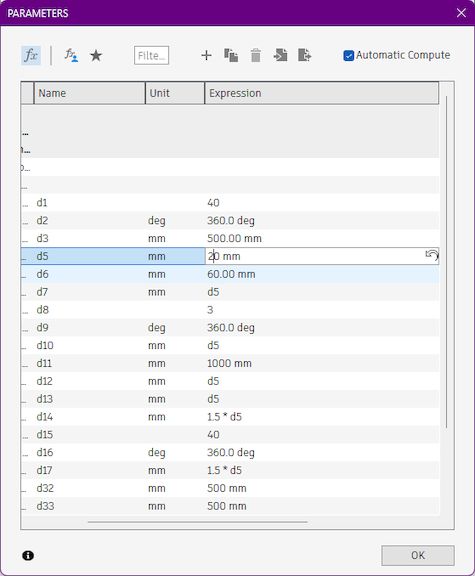Click the Filter text field
Image resolution: width=475 pixels, height=576 pixels.
point(151,55)
